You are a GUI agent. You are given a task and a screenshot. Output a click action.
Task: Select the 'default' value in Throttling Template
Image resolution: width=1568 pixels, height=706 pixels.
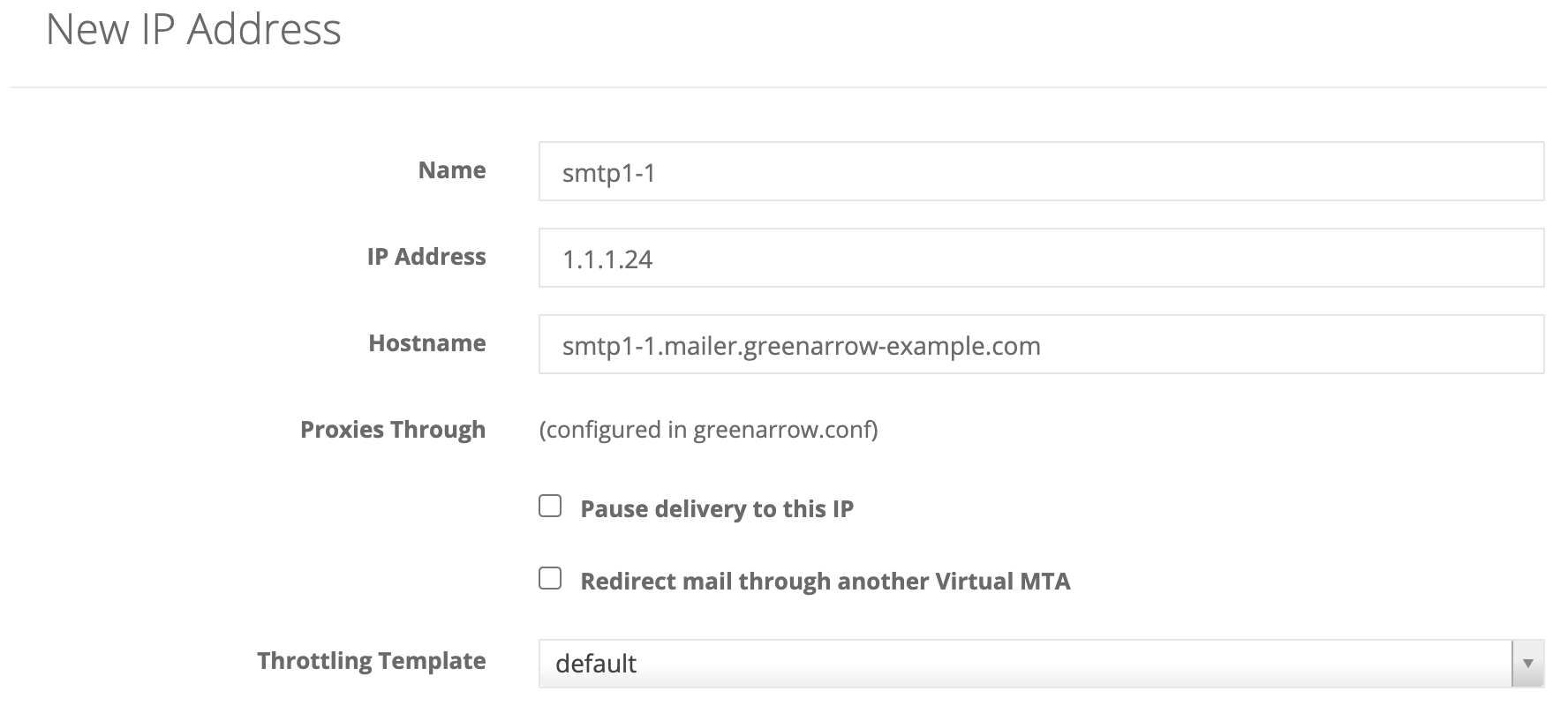[x=596, y=664]
